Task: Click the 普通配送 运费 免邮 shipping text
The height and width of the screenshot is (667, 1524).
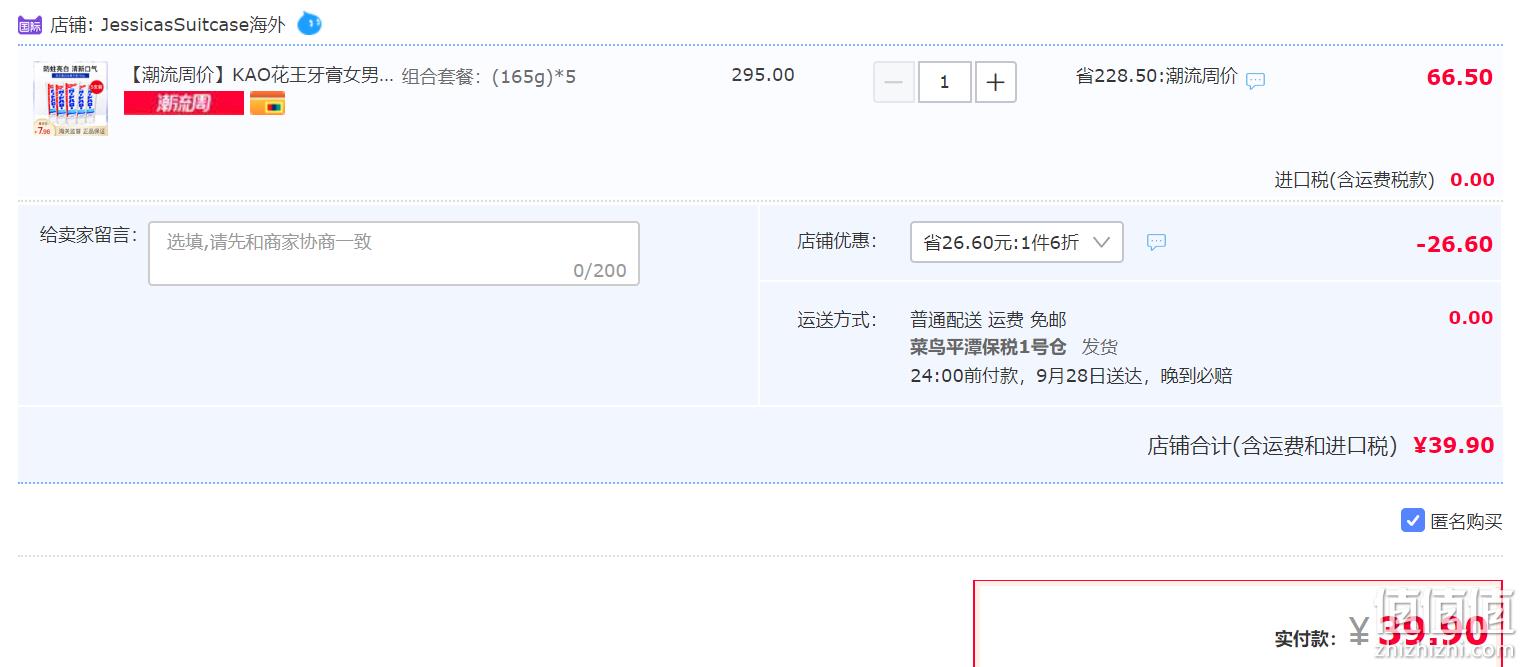Action: 988,319
